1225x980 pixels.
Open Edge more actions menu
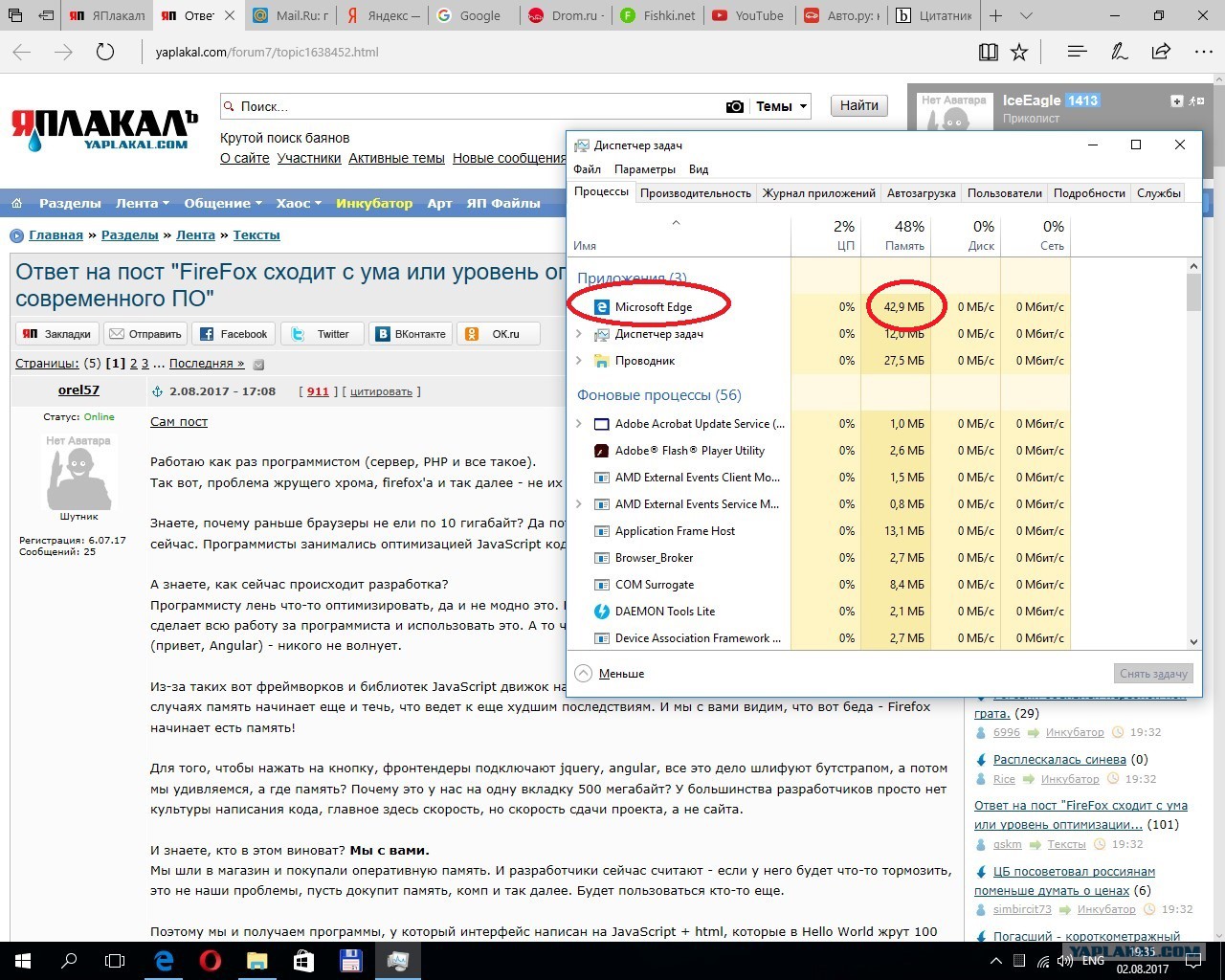tap(1202, 53)
